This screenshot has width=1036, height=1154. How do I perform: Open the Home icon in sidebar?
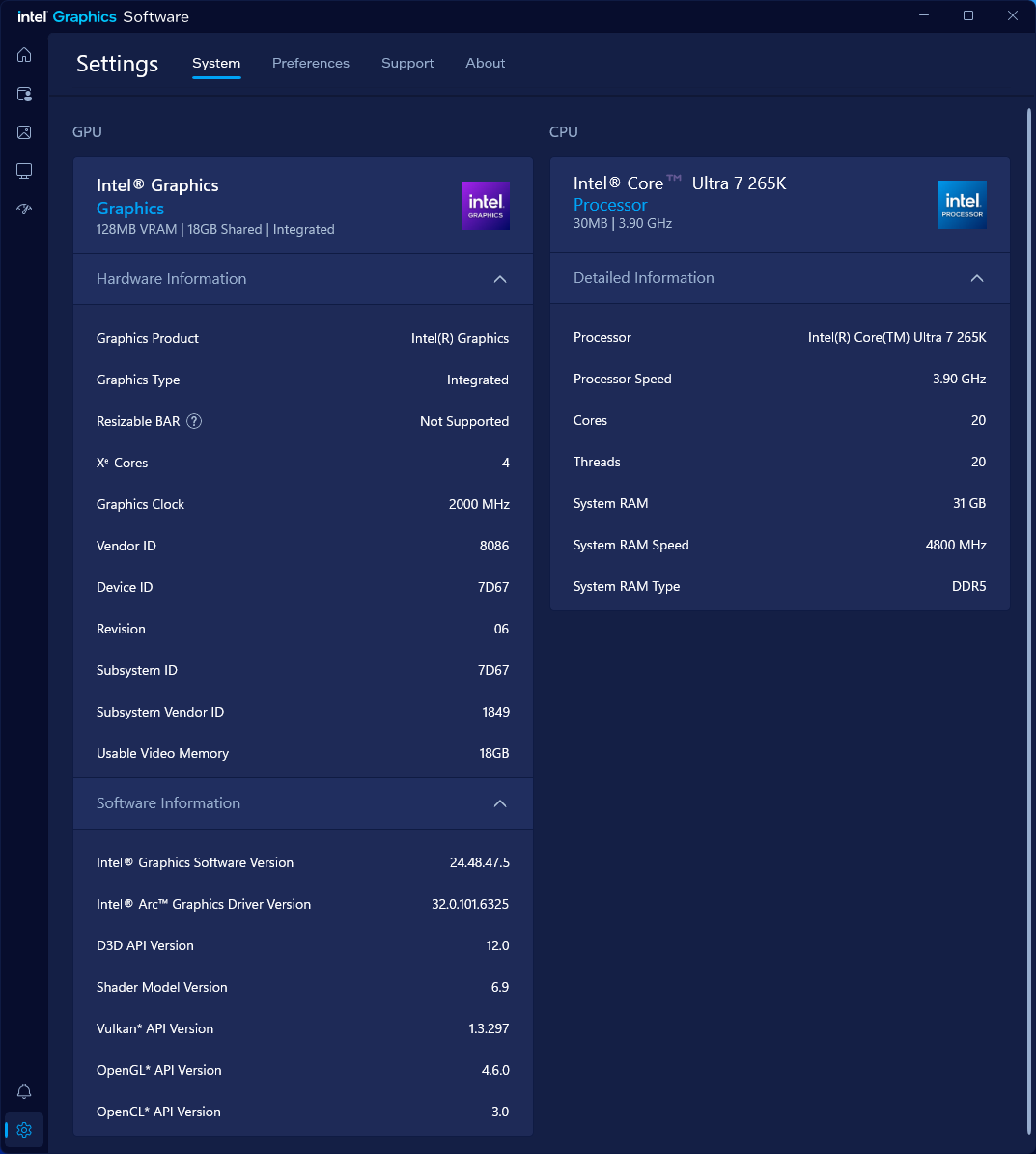point(24,55)
